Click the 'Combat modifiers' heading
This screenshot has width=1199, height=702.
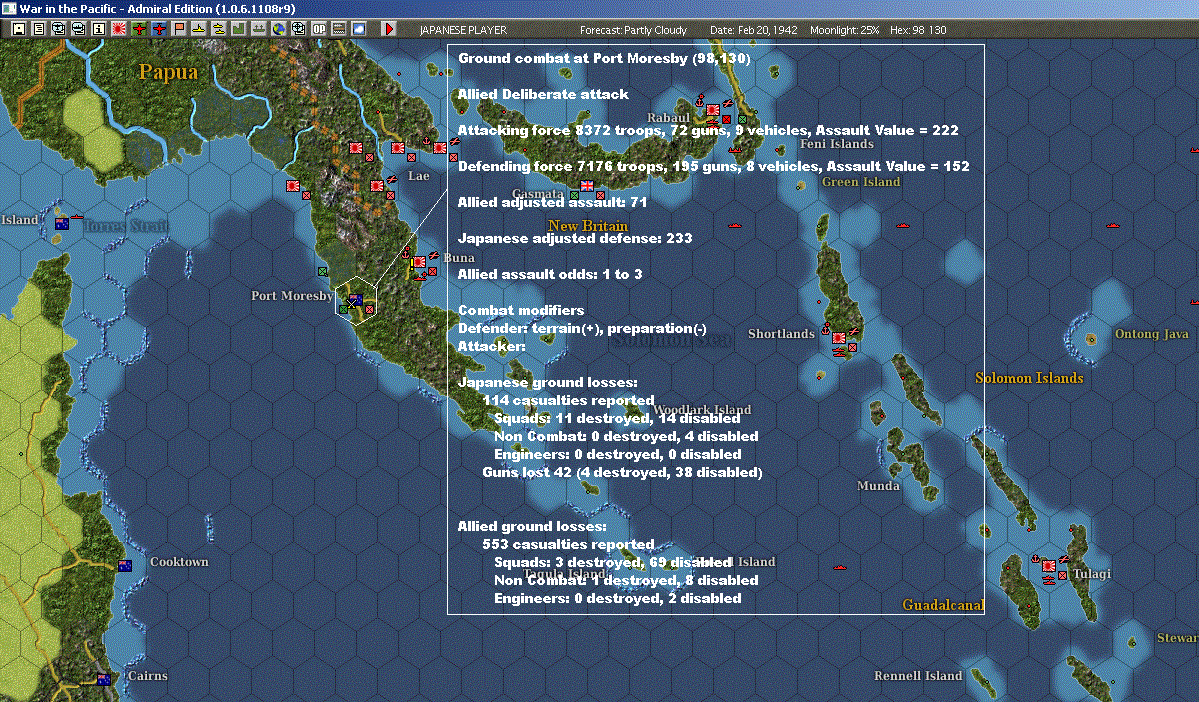click(x=521, y=310)
